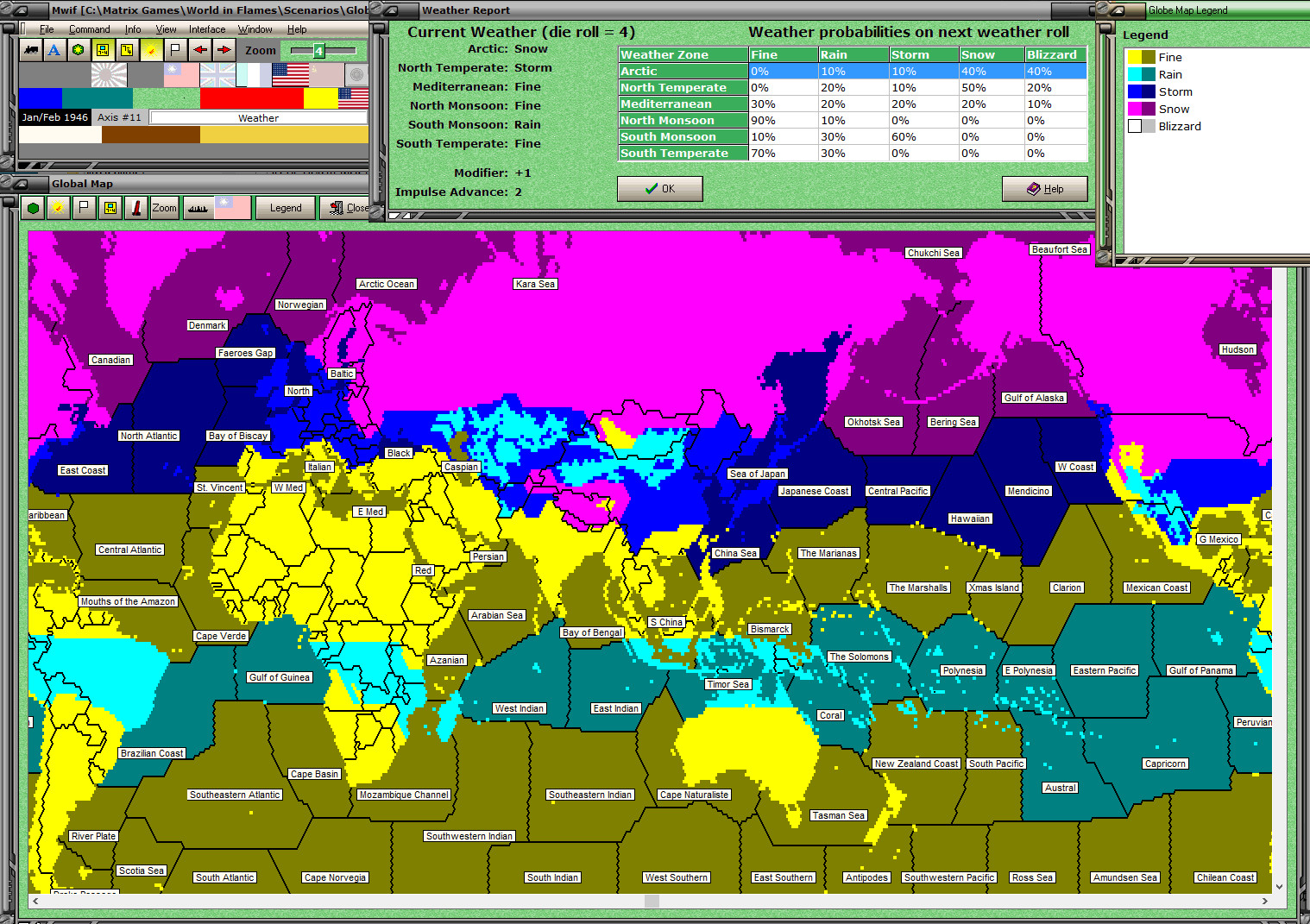Click the Blizzard color swatch in the legend
The image size is (1310, 924).
click(x=1142, y=126)
